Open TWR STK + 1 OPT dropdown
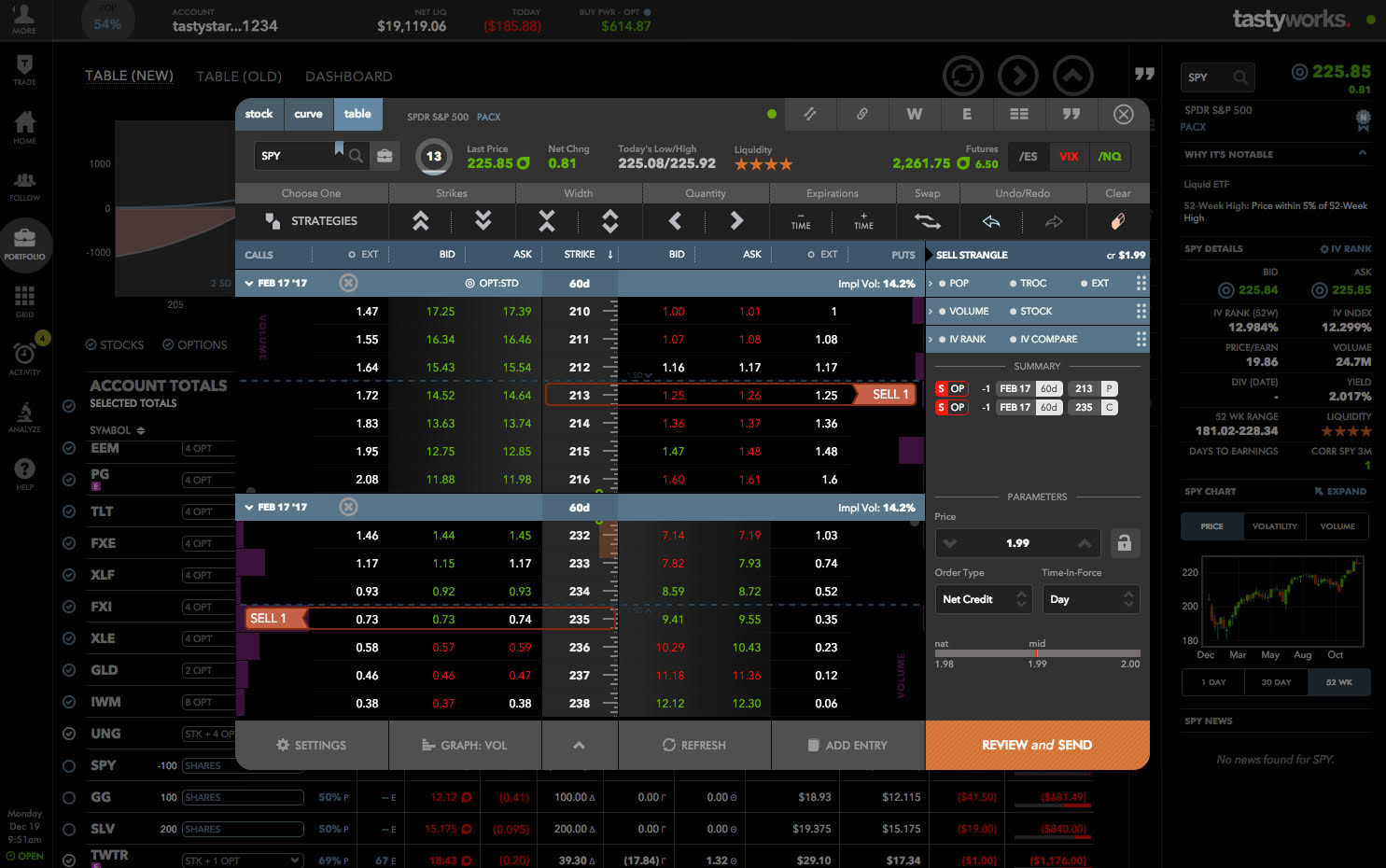The width and height of the screenshot is (1386, 868). point(243,861)
